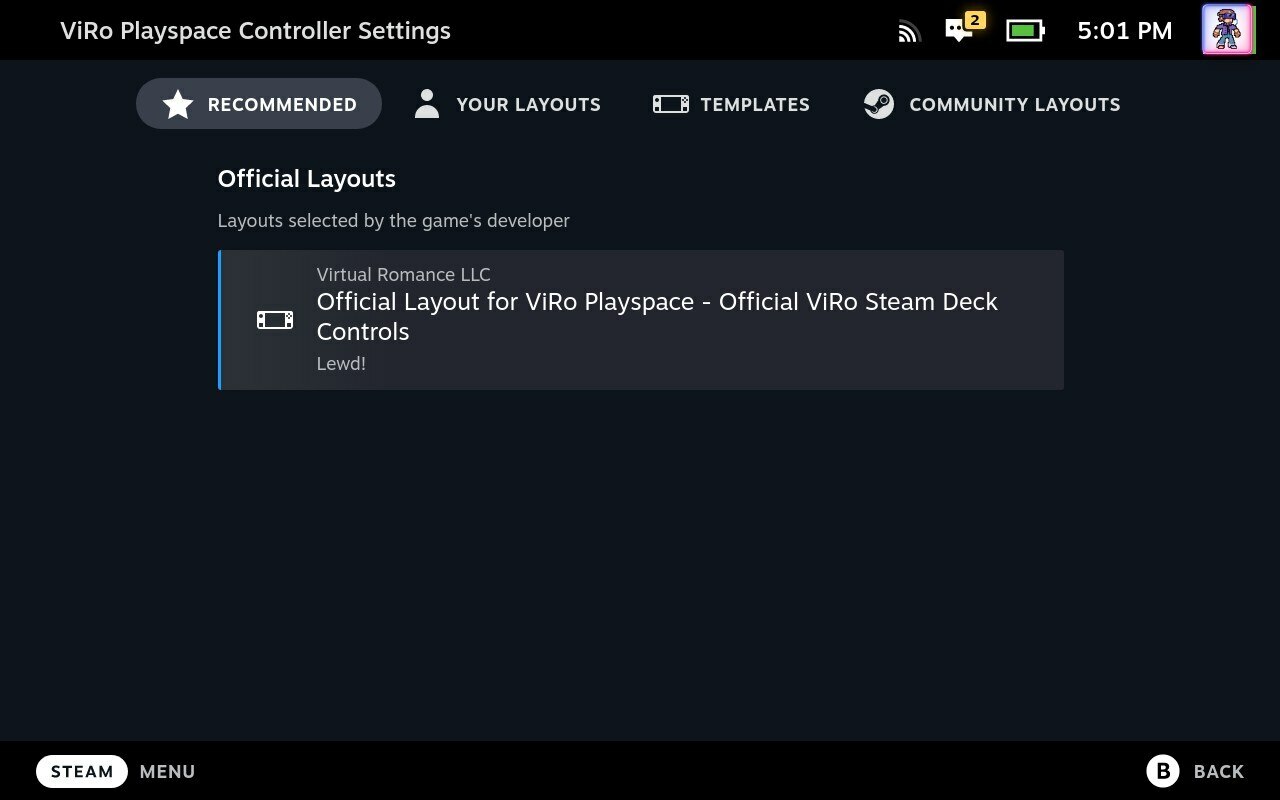Open the MENU label in the bottom bar
1280x800 pixels.
click(x=167, y=771)
